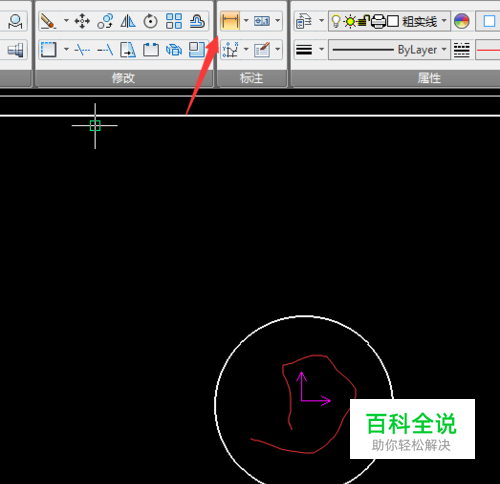This screenshot has height=484, width=500.
Task: Select the Extend tool
Action: tap(105, 50)
